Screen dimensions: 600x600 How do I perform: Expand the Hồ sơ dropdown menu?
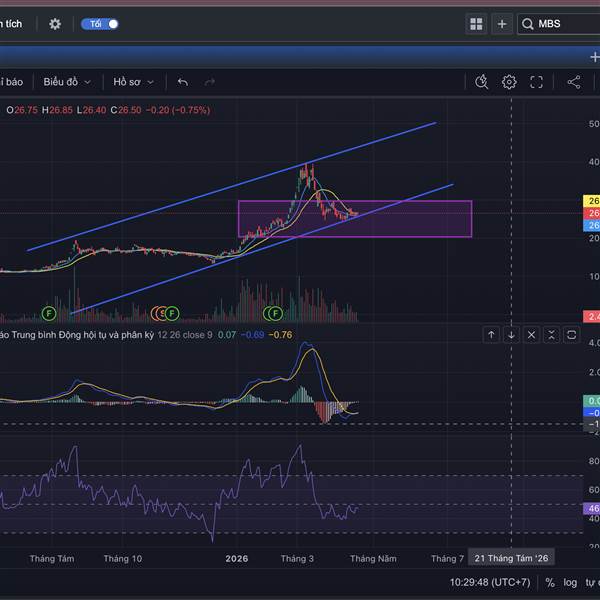pos(133,82)
